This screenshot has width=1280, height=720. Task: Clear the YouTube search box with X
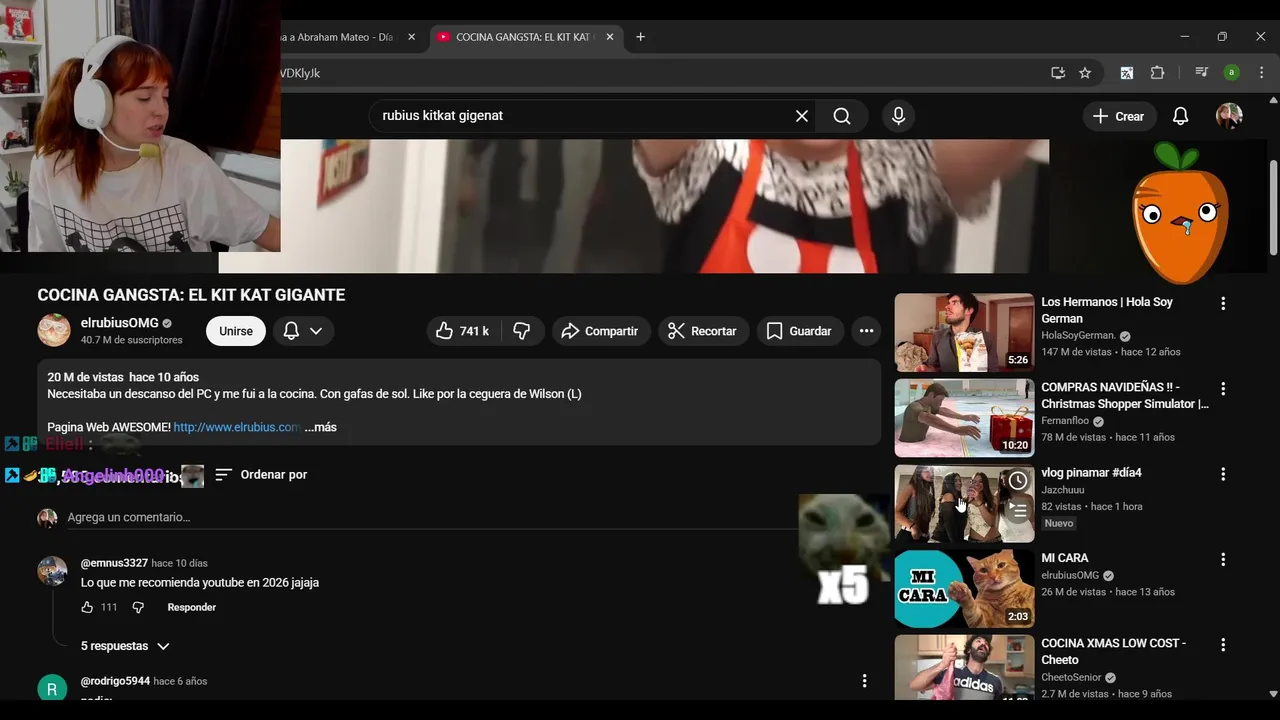tap(802, 116)
